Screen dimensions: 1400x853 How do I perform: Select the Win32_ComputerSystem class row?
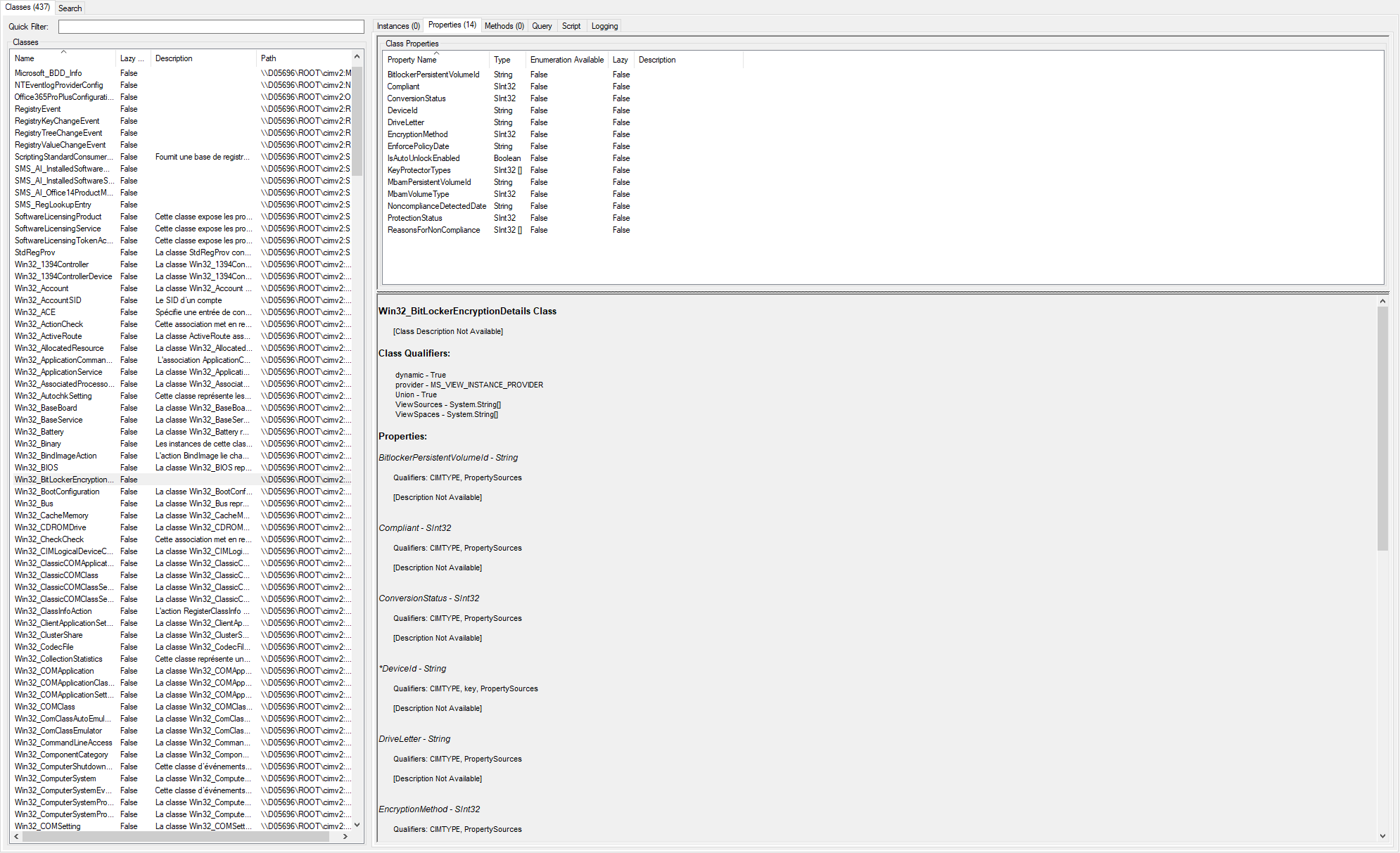(56, 778)
